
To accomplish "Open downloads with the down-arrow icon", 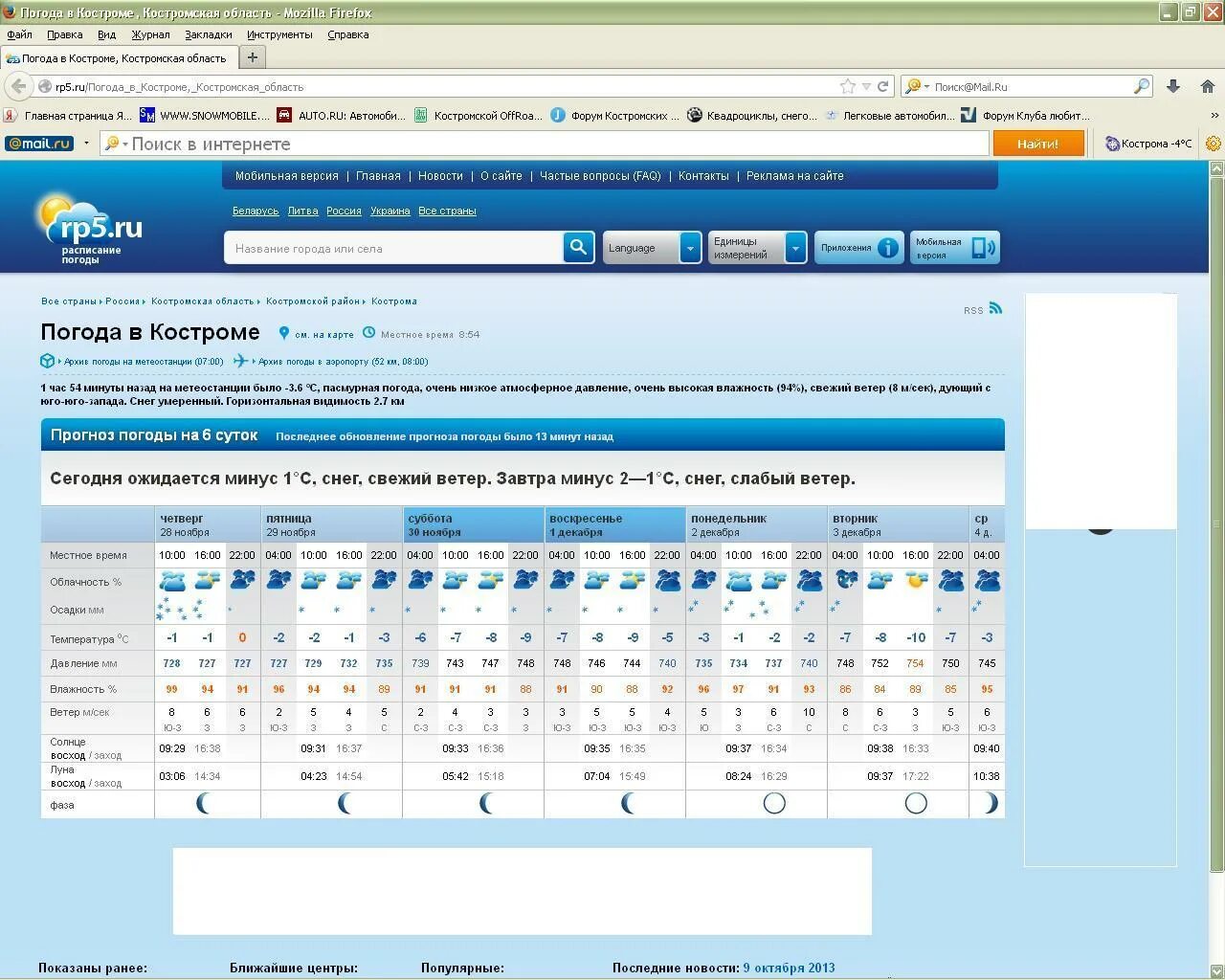I will pos(1173,86).
